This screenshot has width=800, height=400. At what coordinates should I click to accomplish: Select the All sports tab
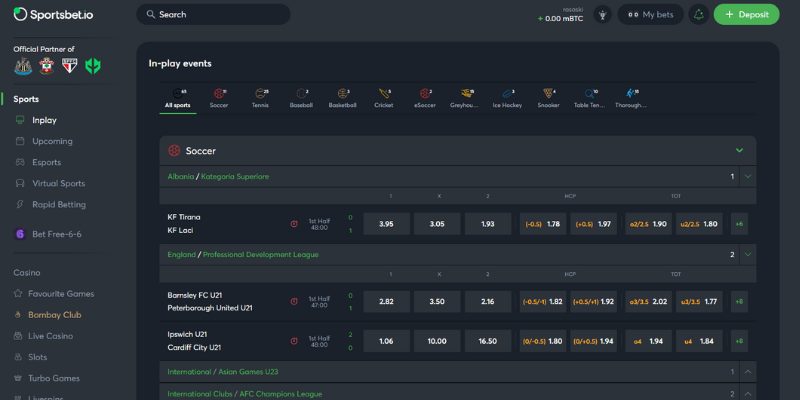(178, 98)
